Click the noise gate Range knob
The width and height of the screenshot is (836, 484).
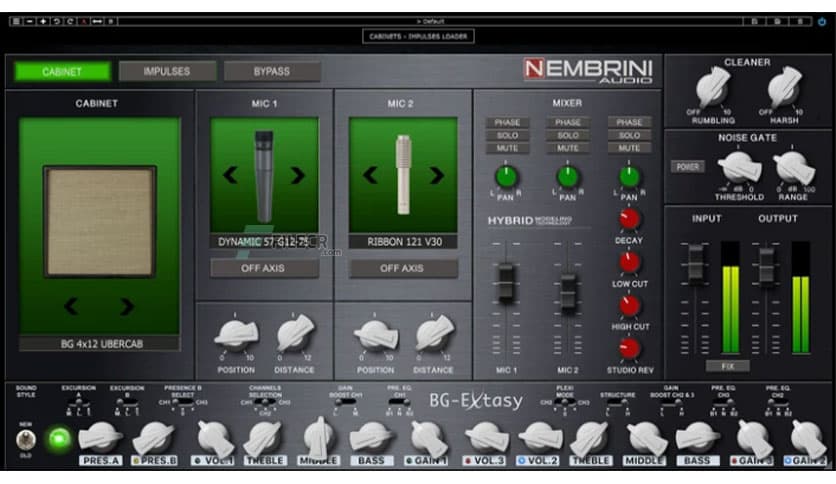tap(793, 168)
